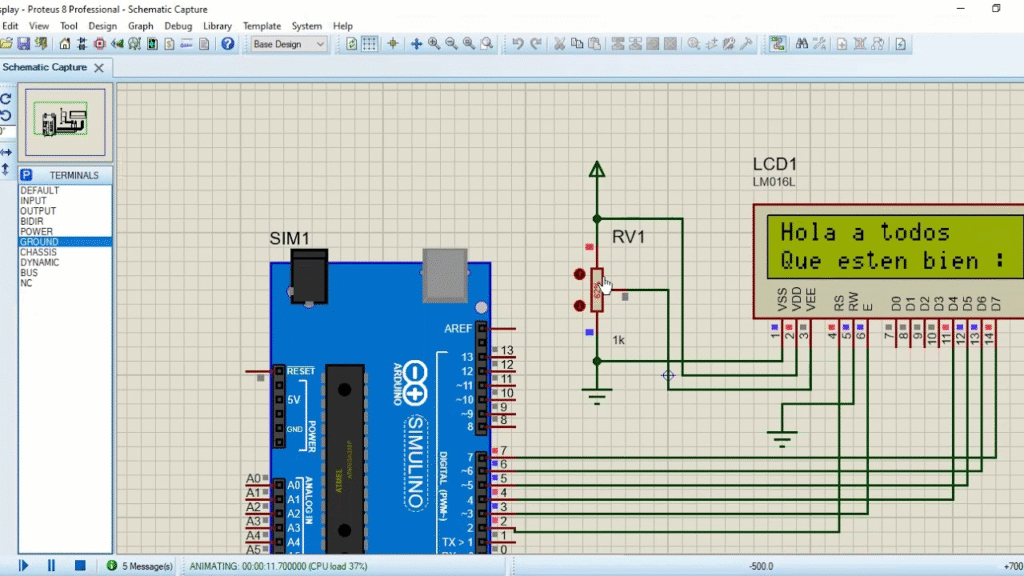Stop the simulation

pos(80,566)
